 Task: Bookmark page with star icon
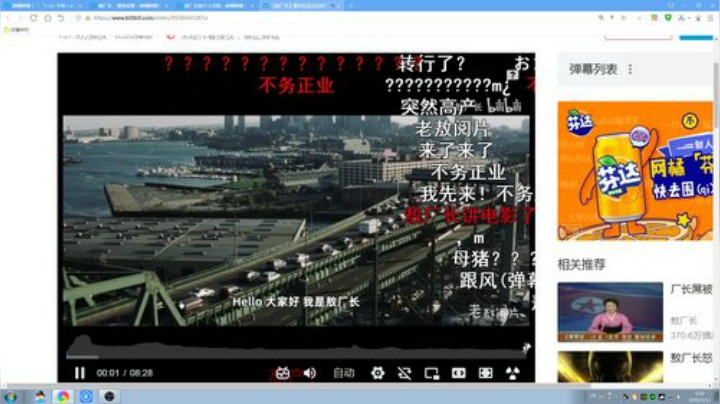pyautogui.click(x=624, y=17)
